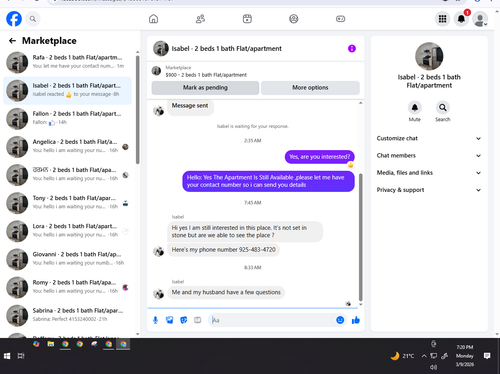Open the Groups icon in top bar
The height and width of the screenshot is (374, 500).
tap(294, 19)
